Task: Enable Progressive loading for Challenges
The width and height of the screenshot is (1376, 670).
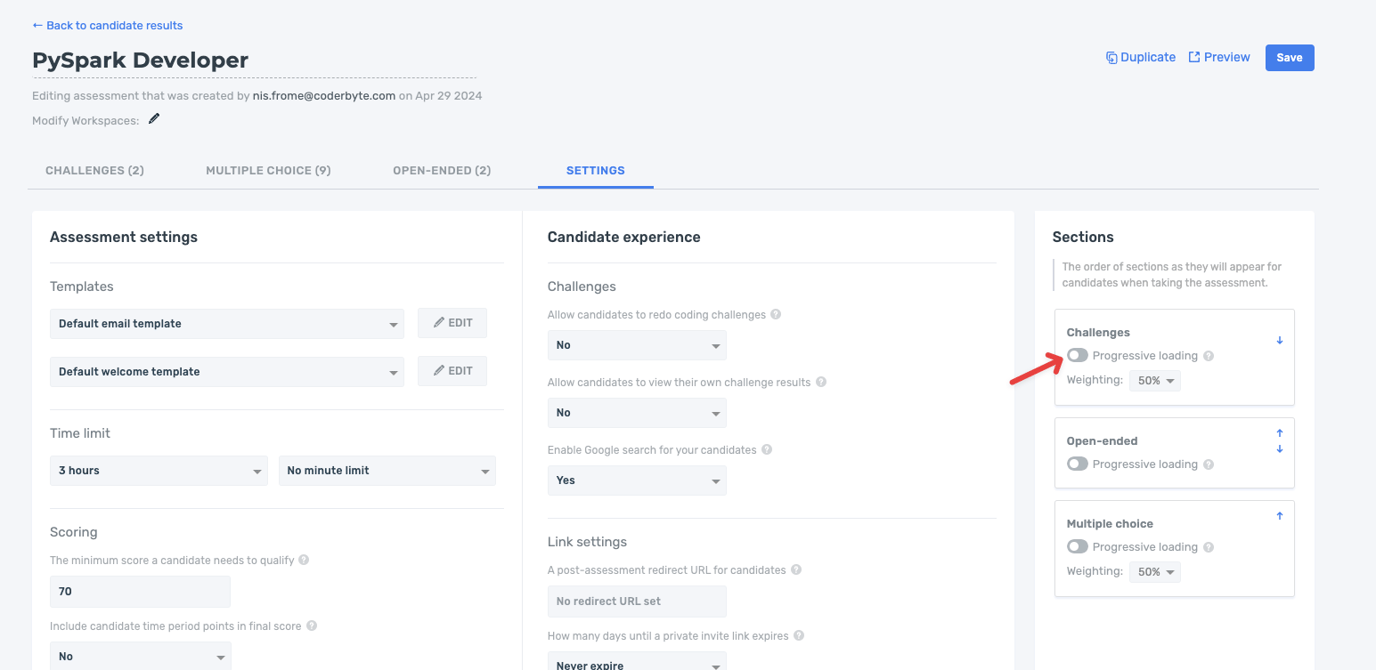Action: point(1077,356)
